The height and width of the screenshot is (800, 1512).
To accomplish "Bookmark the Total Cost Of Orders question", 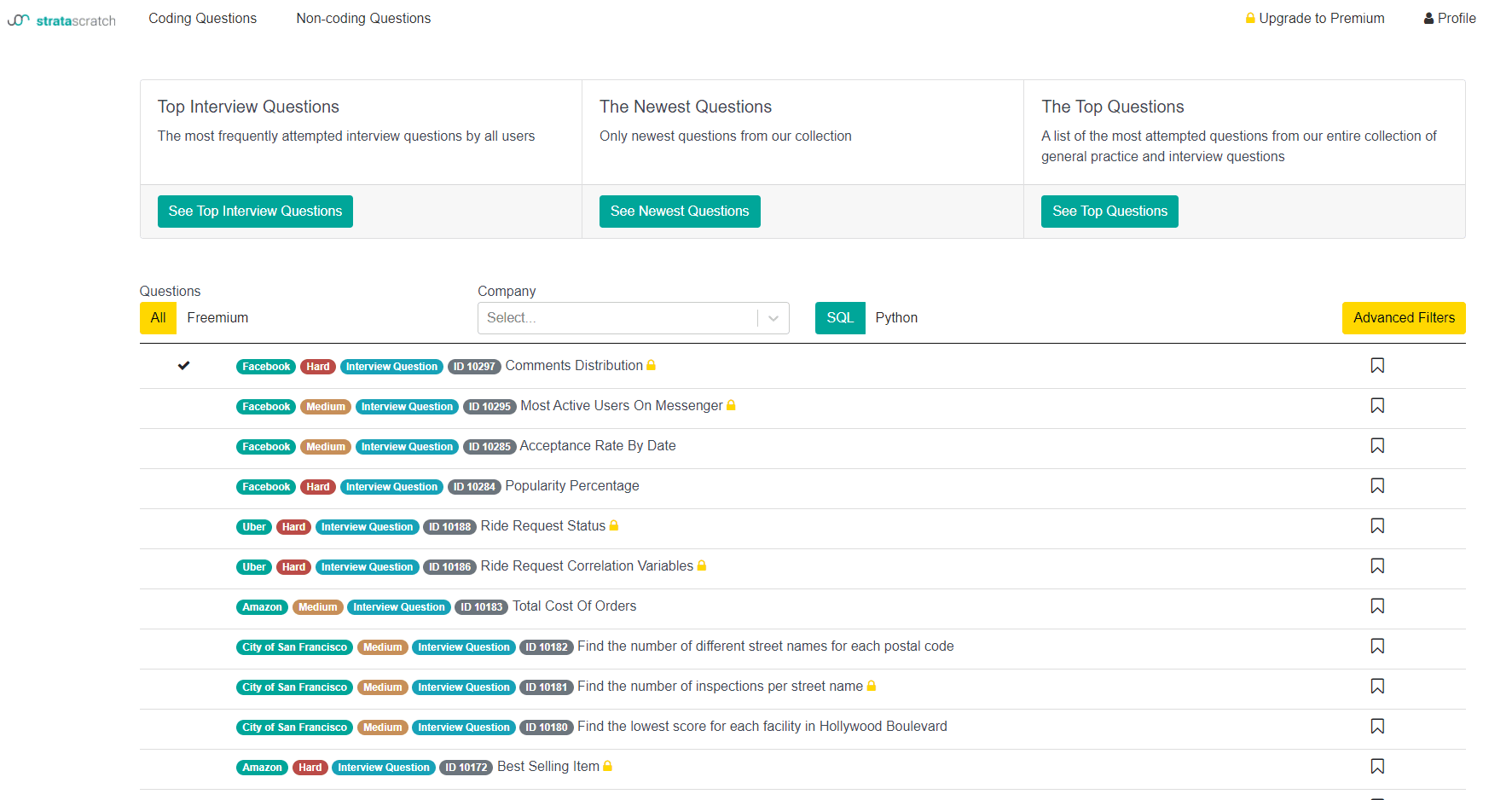I will click(1377, 606).
